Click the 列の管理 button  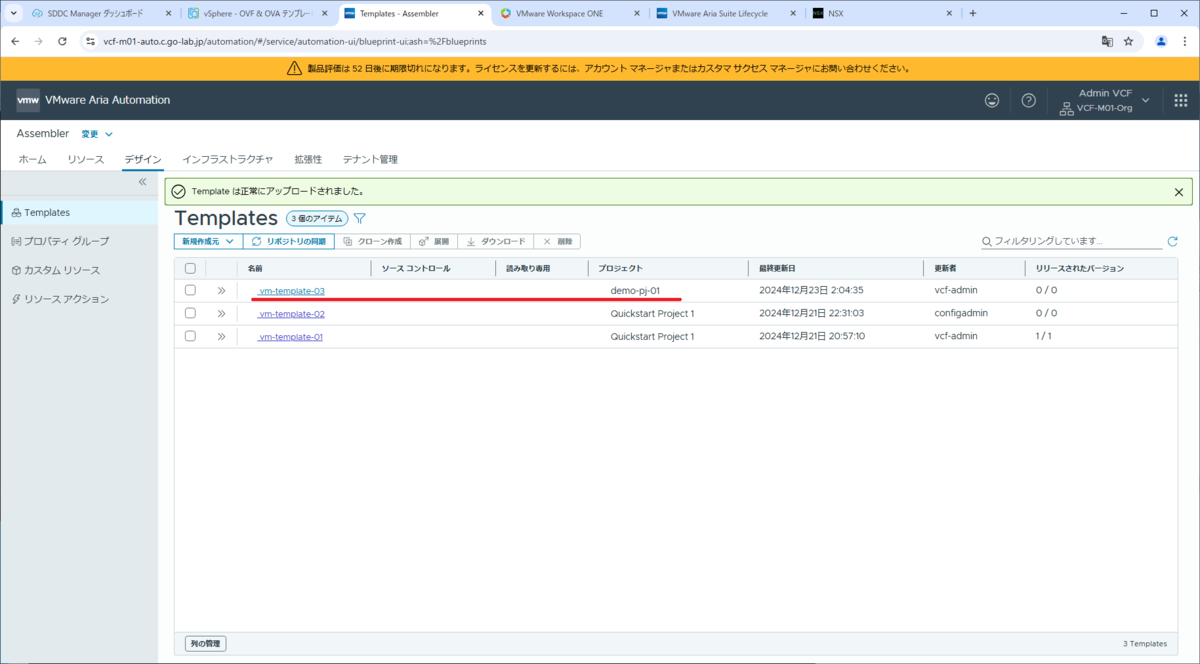click(x=206, y=643)
